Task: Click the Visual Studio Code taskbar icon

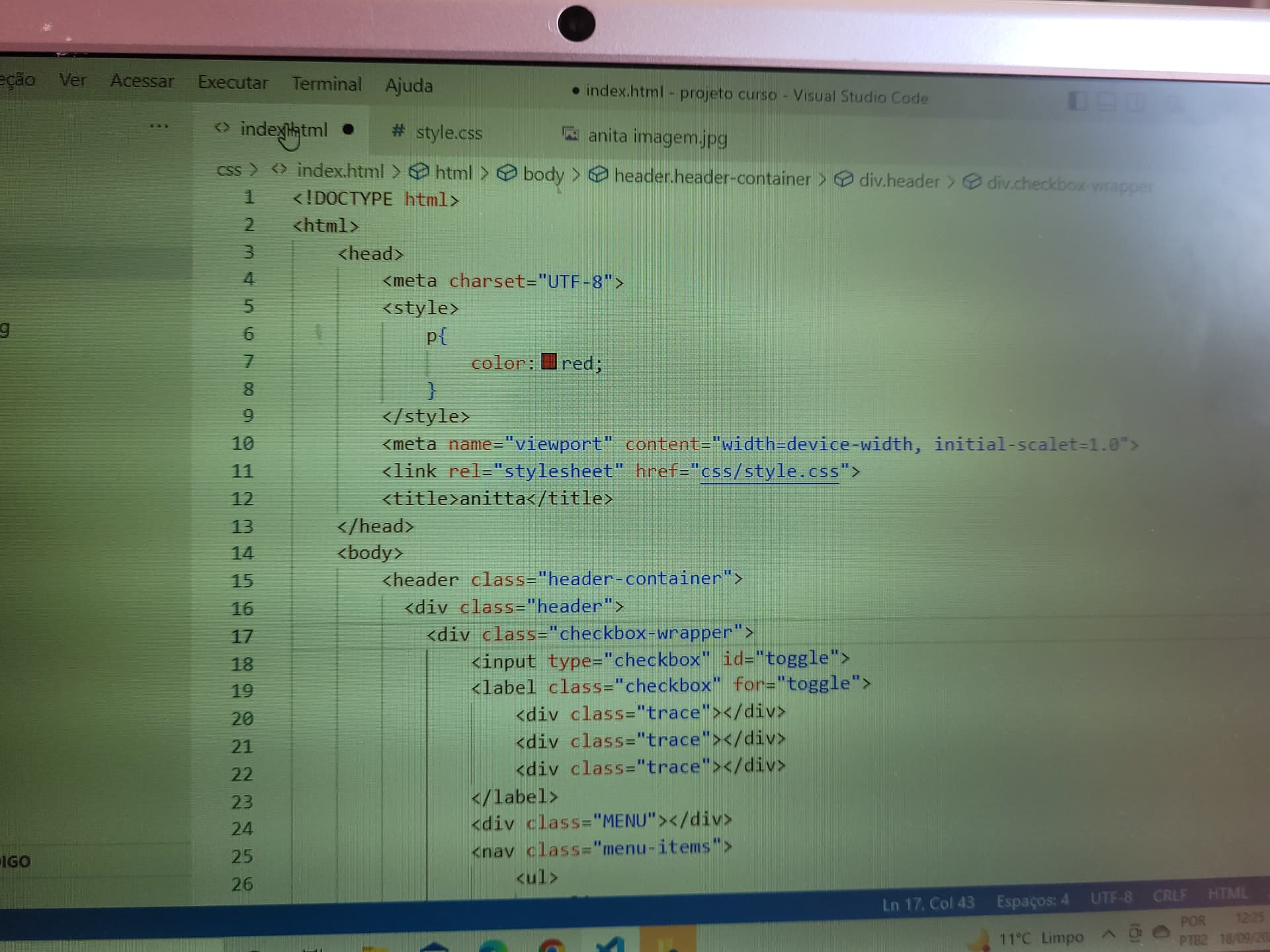Action: [x=609, y=944]
